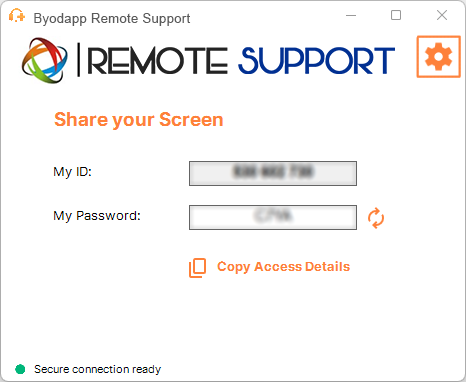
Task: Maximize the Byodapp Remote Support window
Action: [396, 15]
